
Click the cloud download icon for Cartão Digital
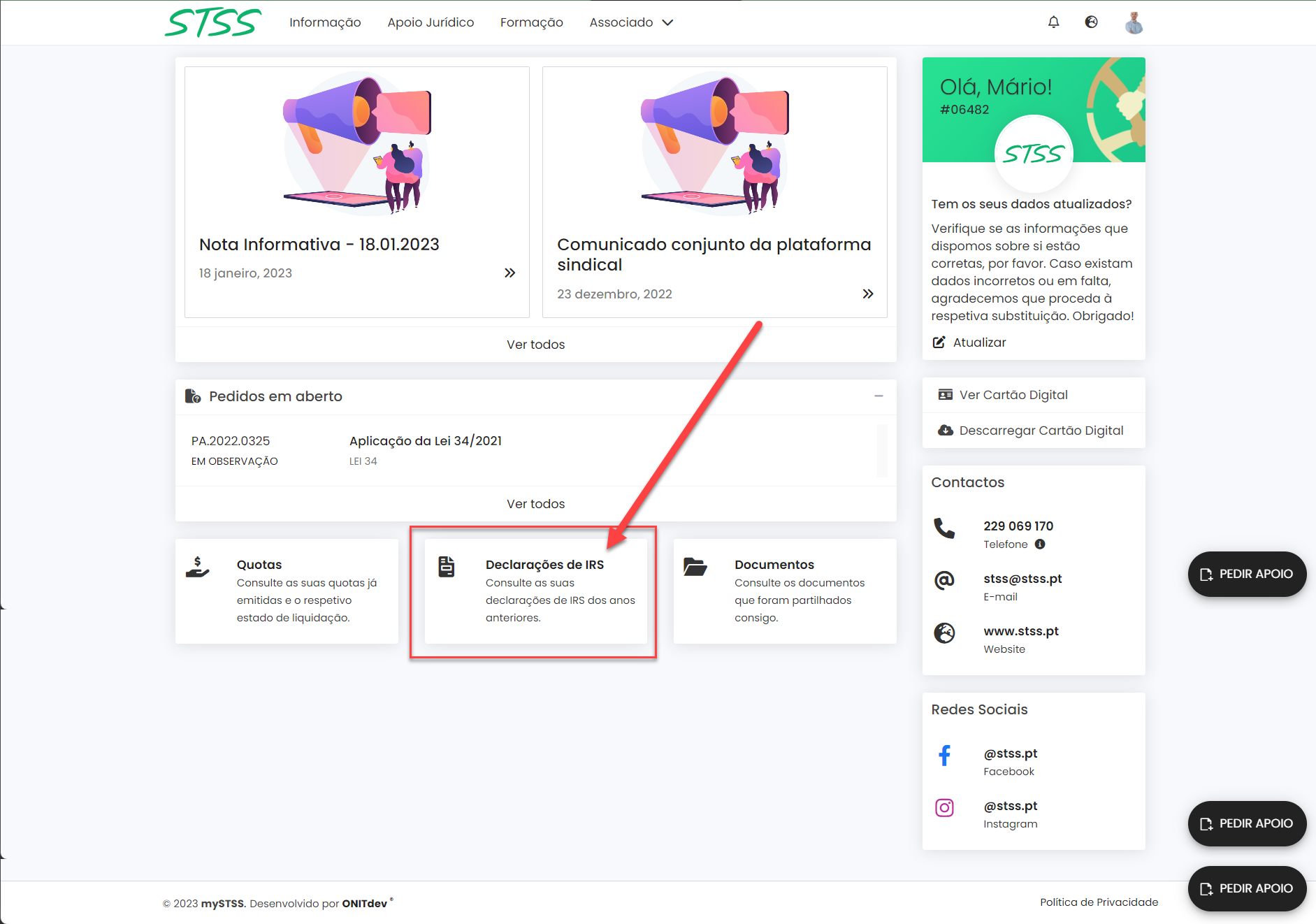pyautogui.click(x=945, y=431)
